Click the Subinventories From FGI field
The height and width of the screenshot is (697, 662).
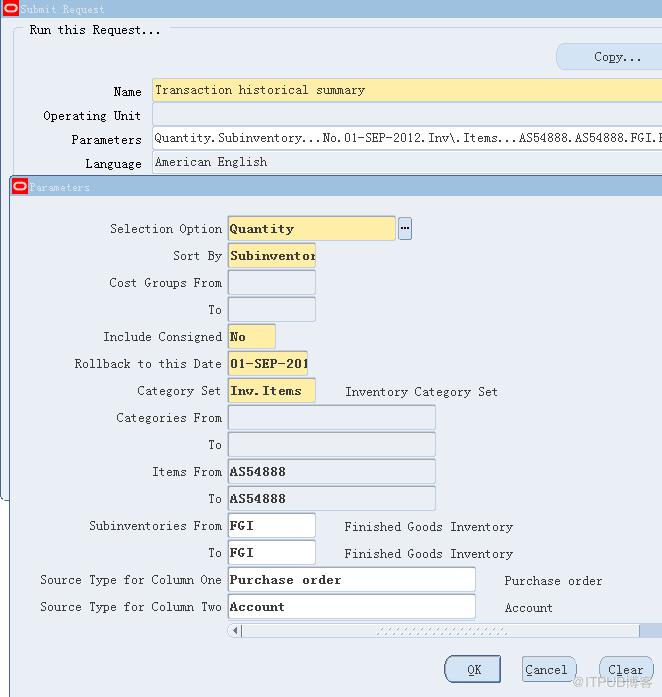click(271, 526)
